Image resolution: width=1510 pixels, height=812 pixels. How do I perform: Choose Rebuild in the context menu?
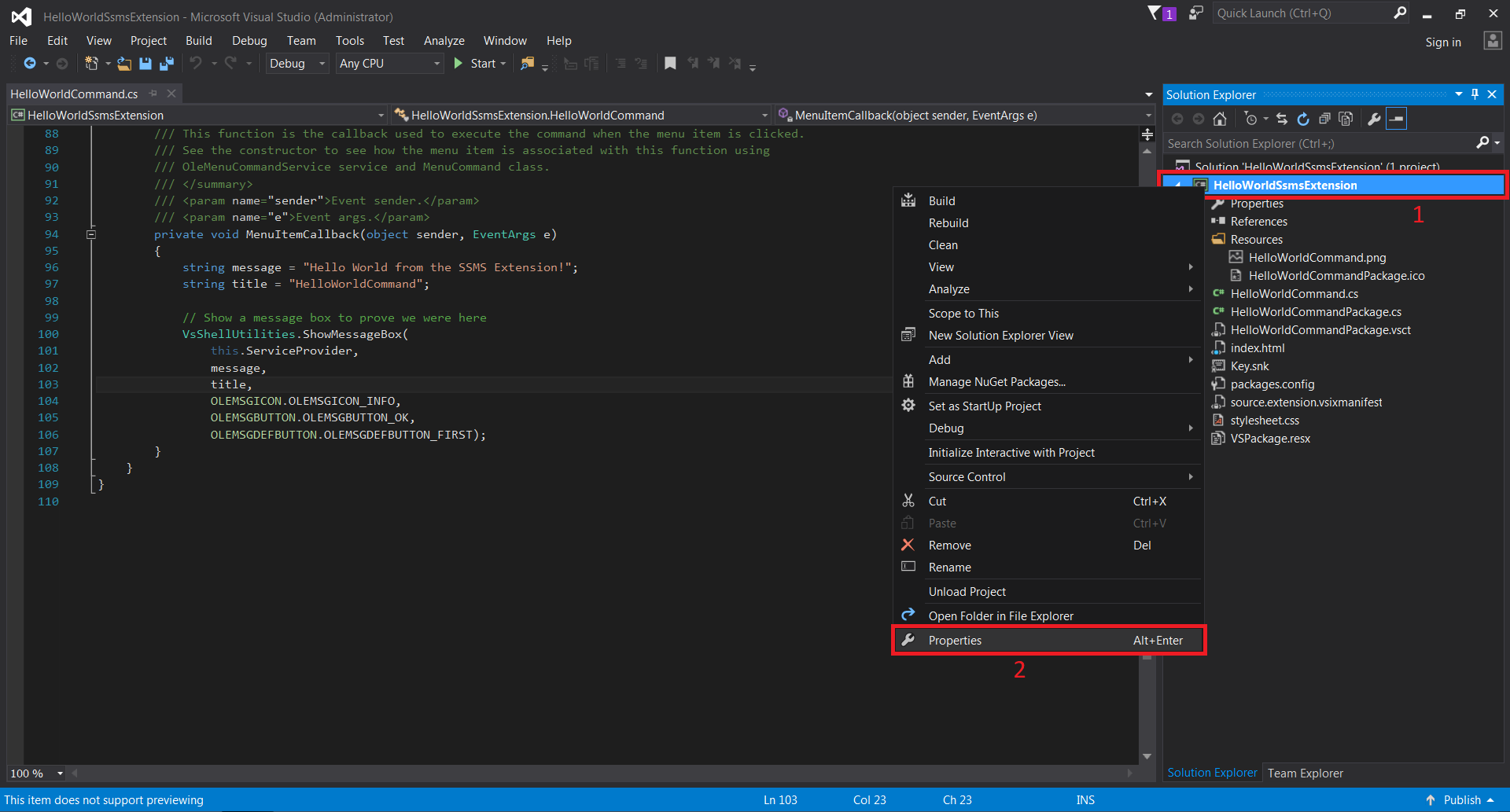coord(1049,223)
